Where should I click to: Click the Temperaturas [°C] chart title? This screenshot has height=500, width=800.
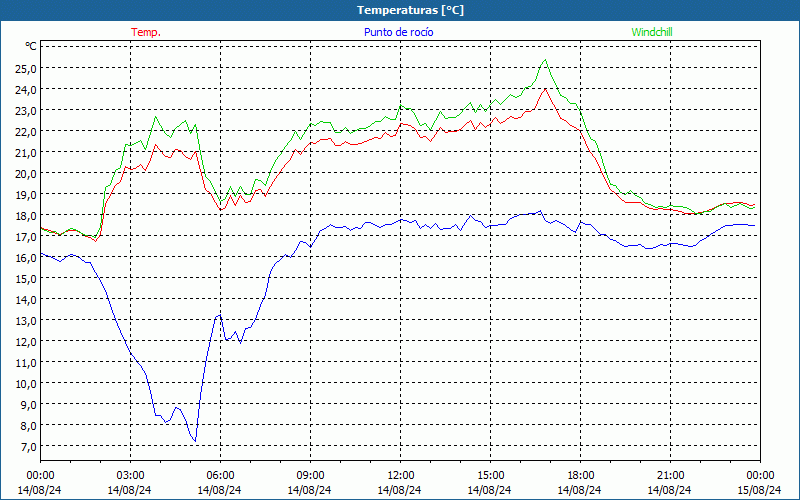point(410,10)
